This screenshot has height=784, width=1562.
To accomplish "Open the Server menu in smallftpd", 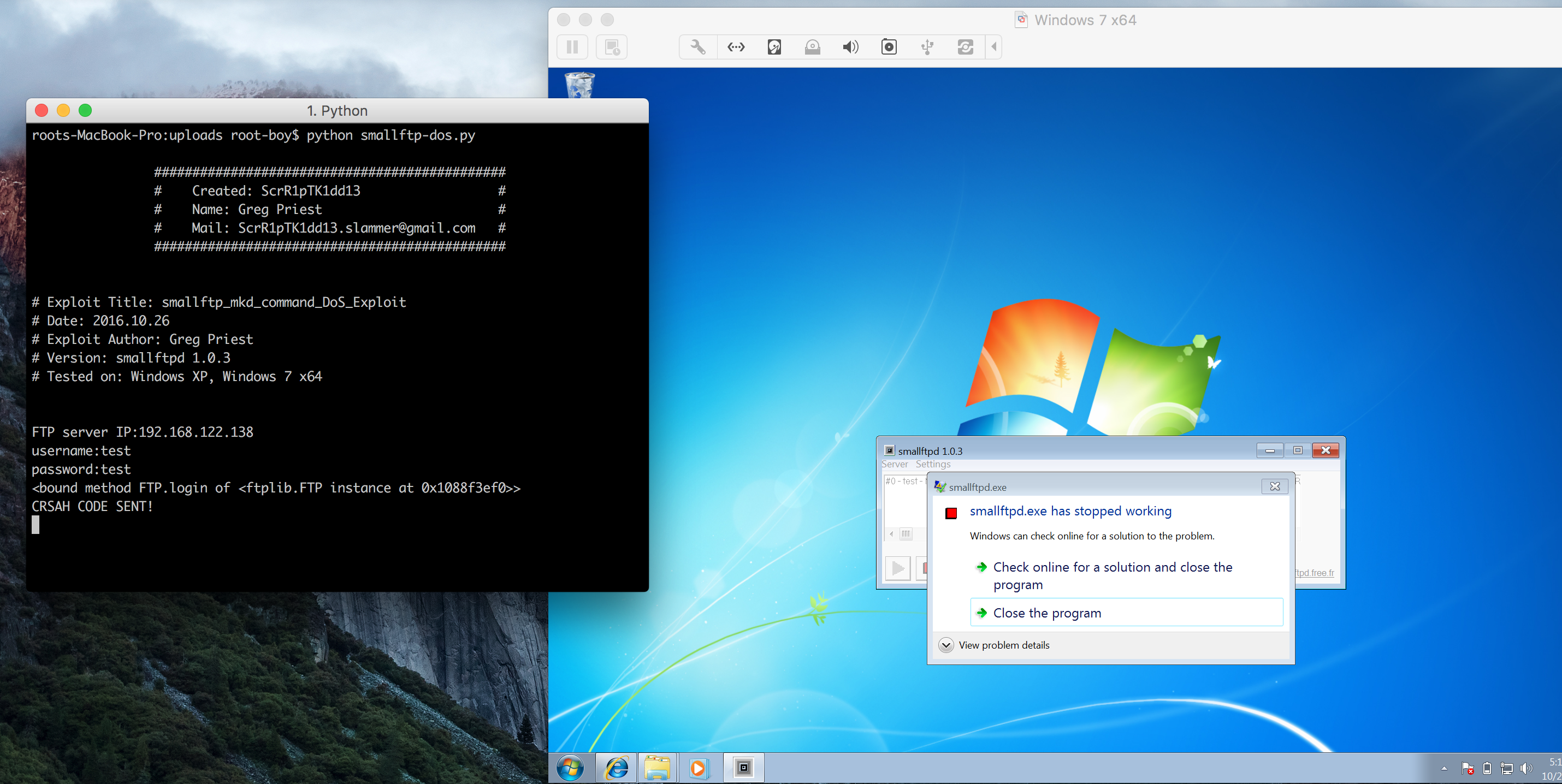I will [x=895, y=464].
